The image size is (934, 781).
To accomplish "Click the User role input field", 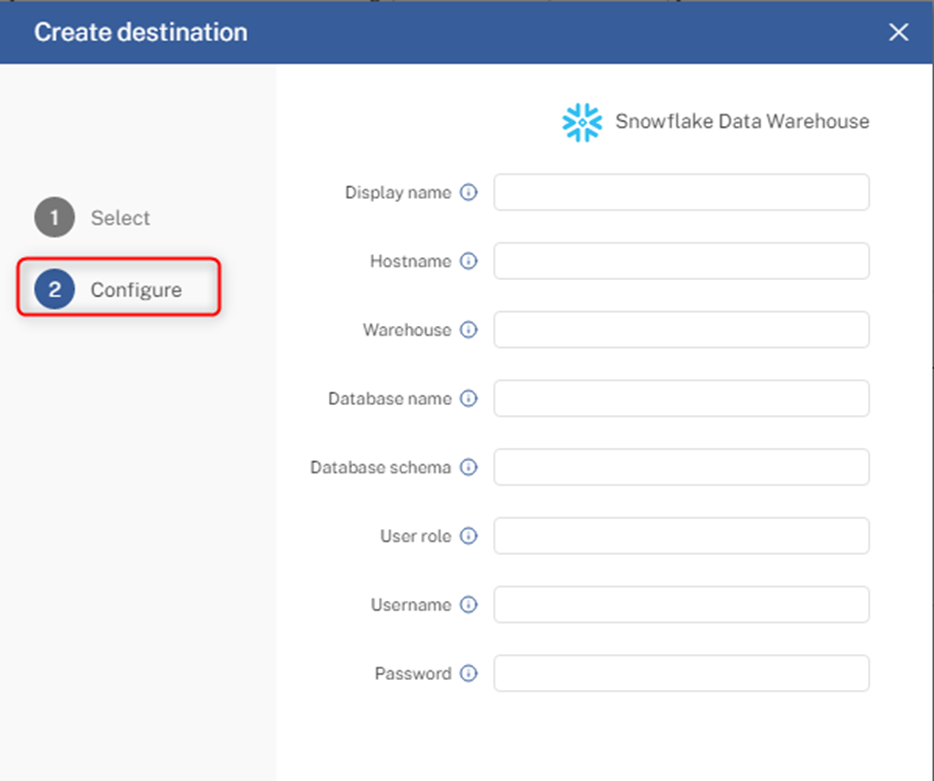I will [681, 536].
